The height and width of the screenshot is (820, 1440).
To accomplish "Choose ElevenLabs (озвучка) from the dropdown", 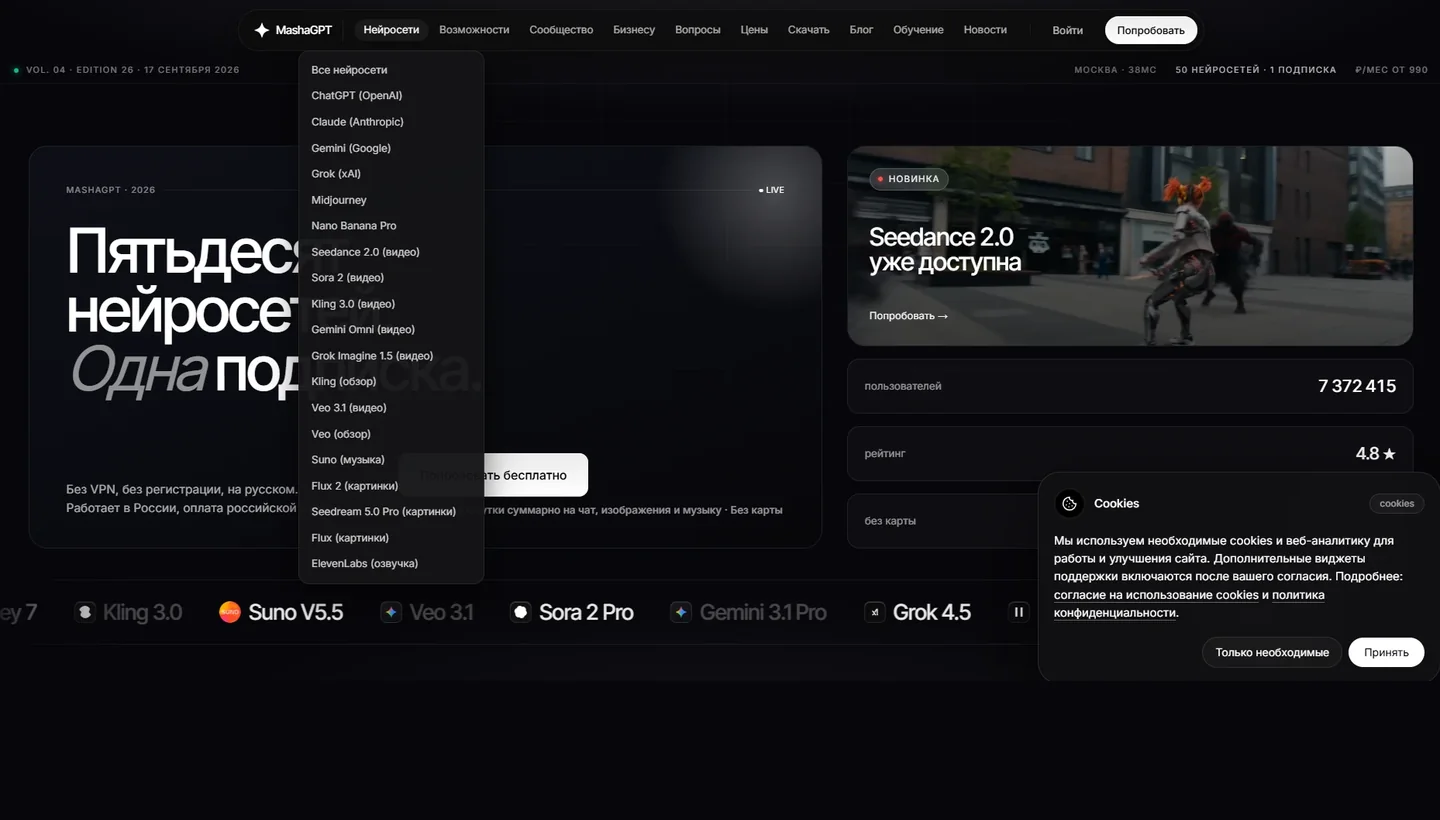I will [x=391, y=564].
